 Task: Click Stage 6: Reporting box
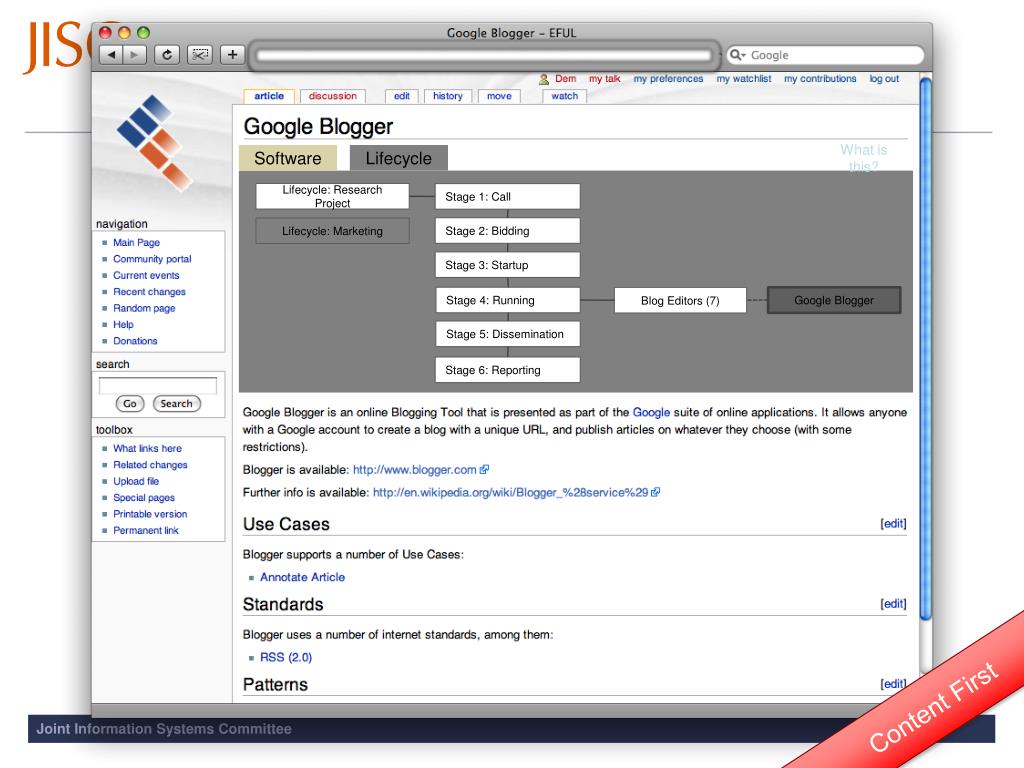507,370
